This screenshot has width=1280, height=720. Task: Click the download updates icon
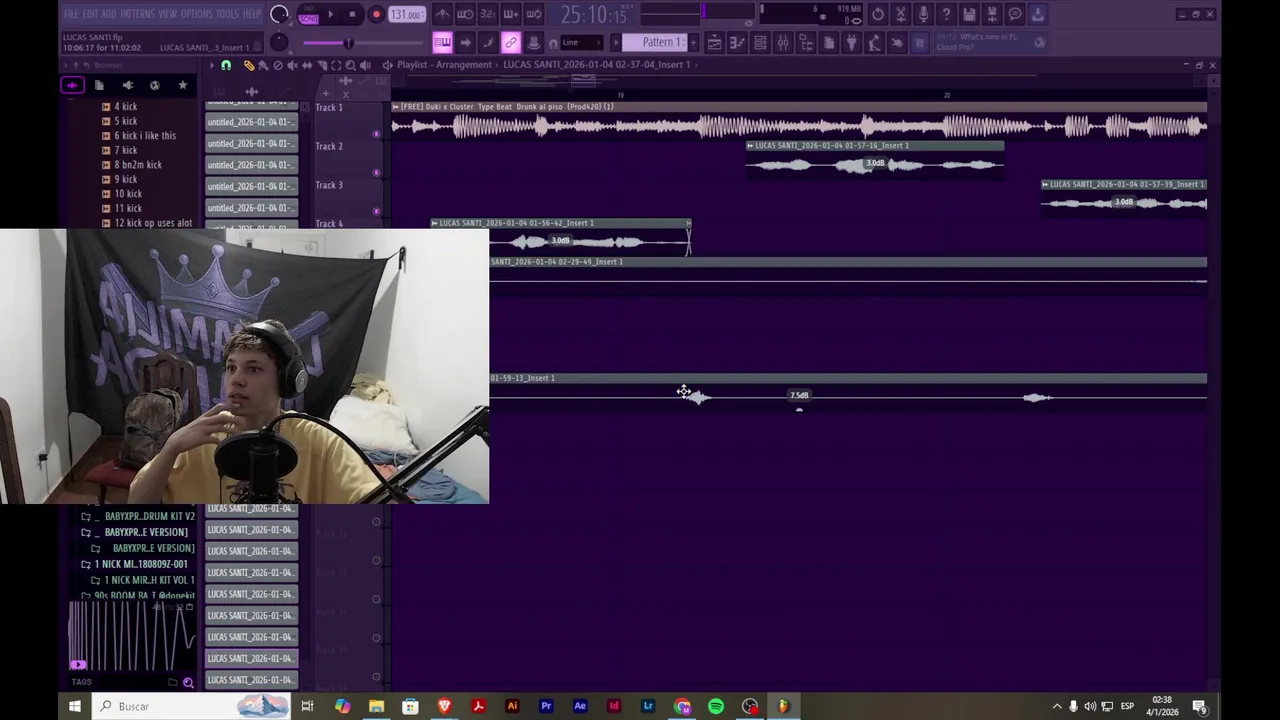[1038, 14]
